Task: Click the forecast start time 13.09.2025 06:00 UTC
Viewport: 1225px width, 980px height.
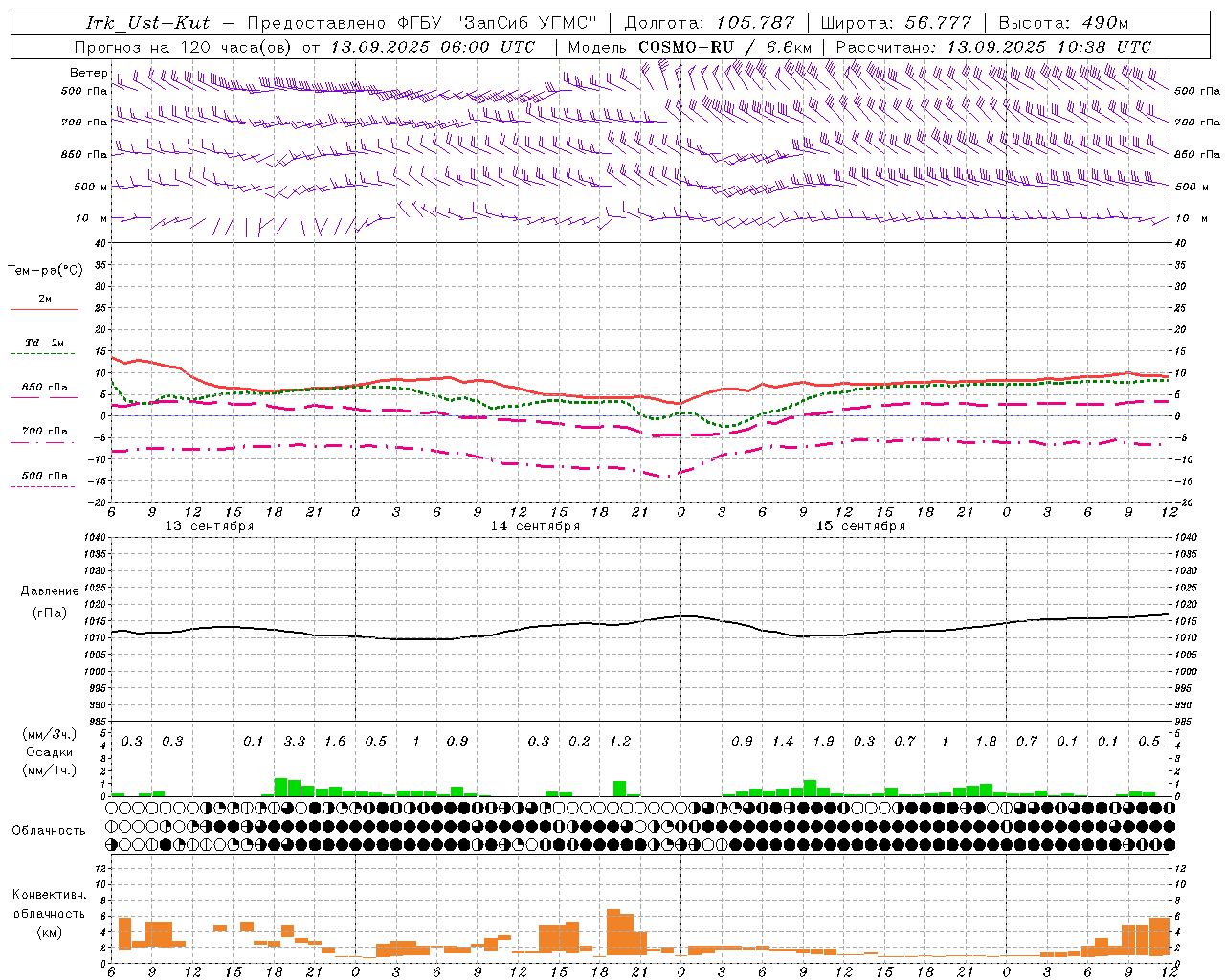Action: tap(433, 47)
